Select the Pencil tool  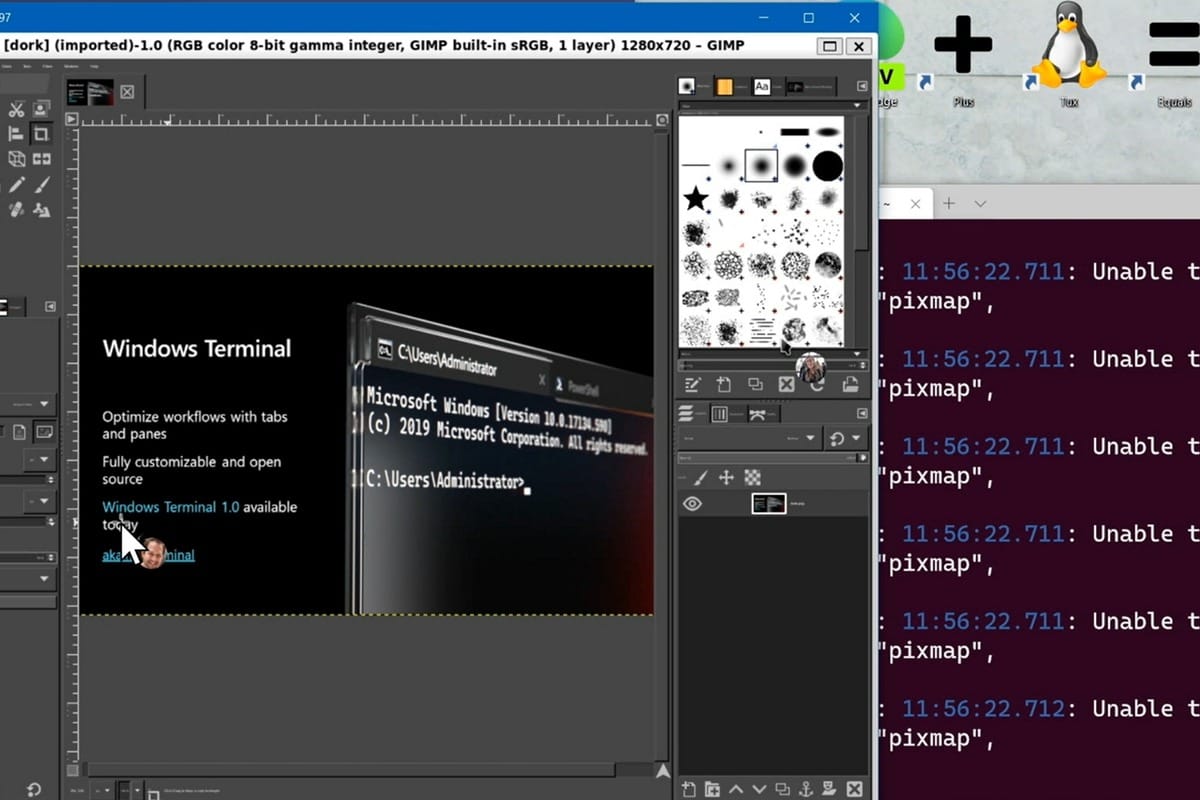16,184
